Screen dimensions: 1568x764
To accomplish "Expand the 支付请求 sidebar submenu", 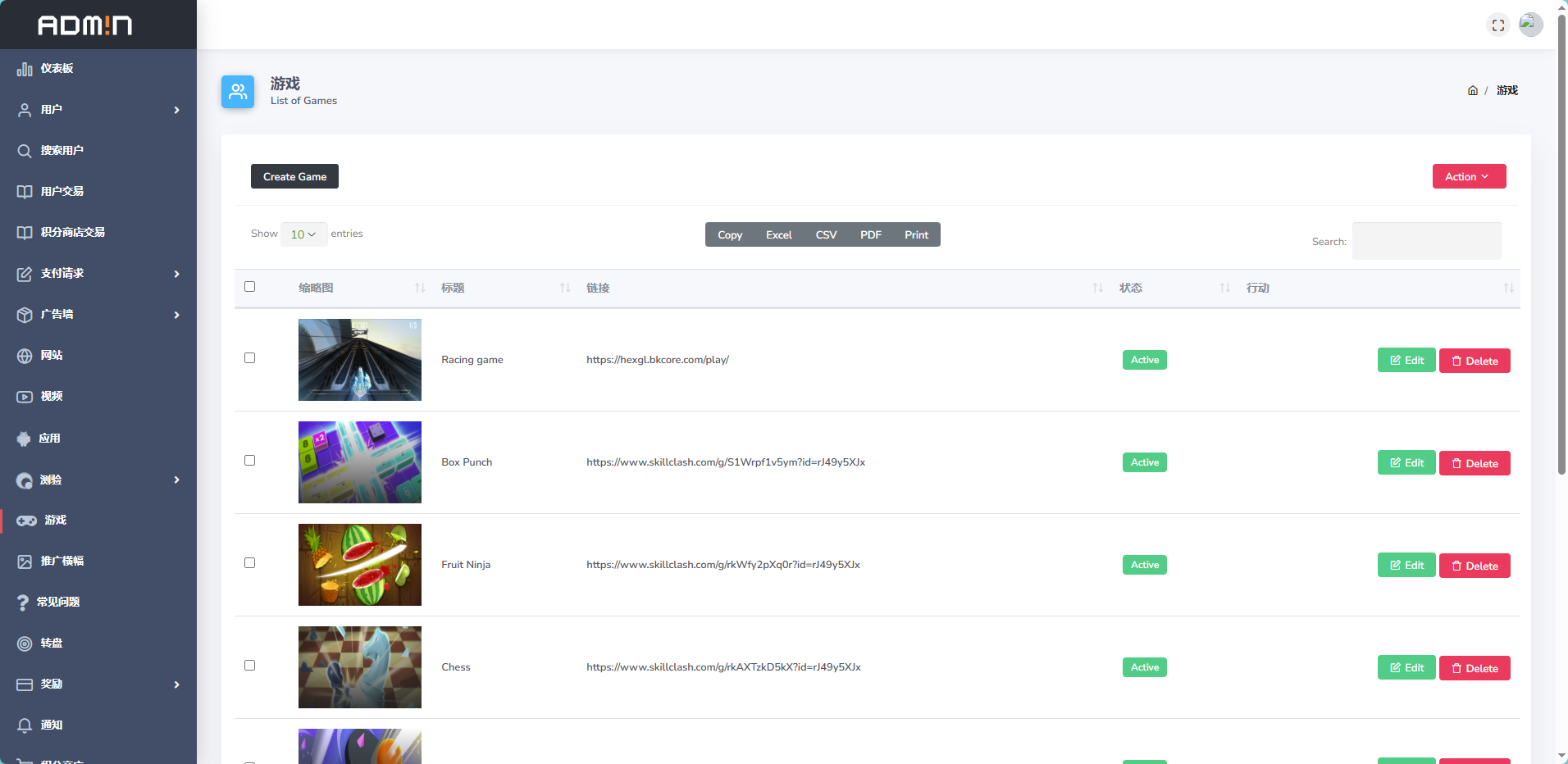I will tap(98, 274).
